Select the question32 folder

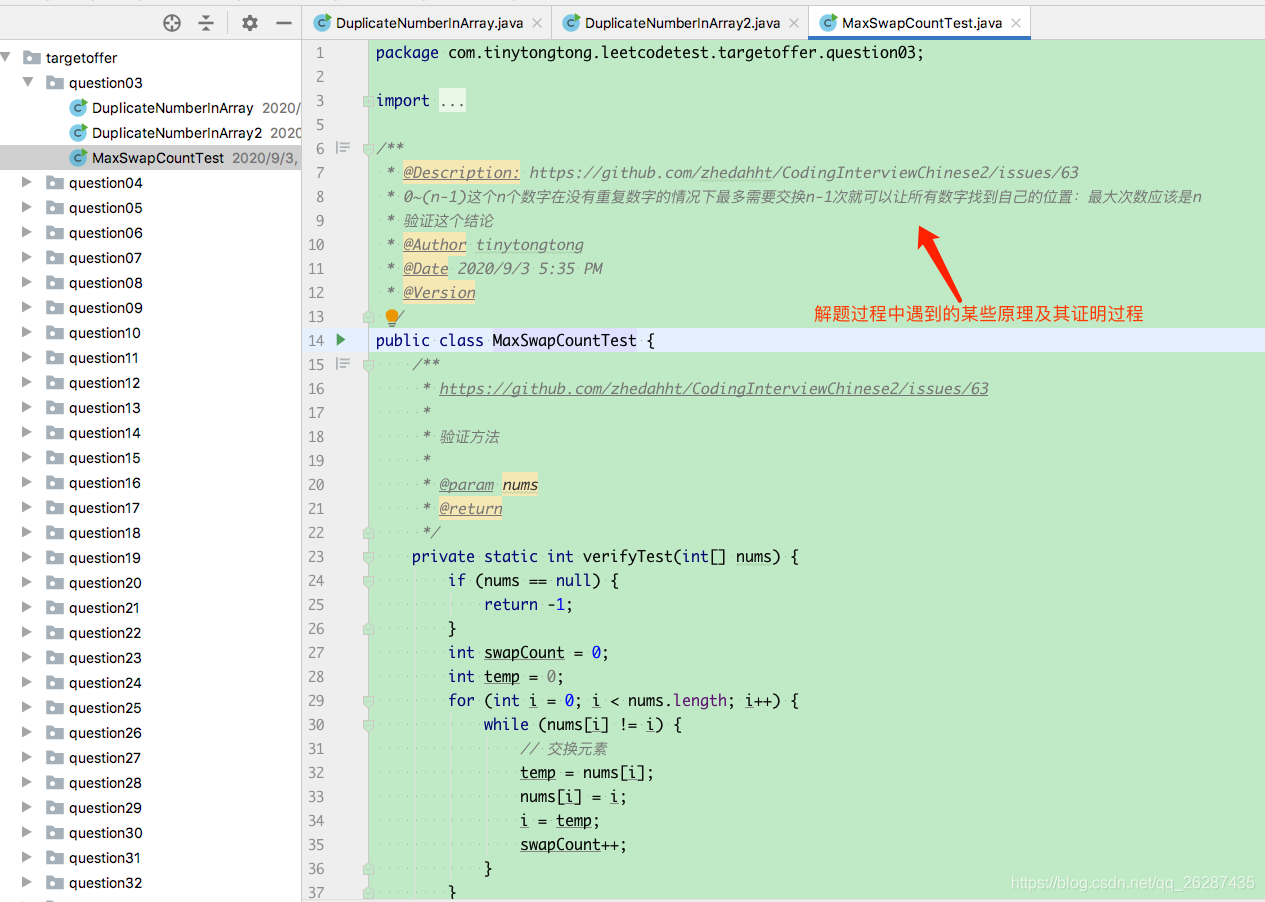[x=104, y=883]
